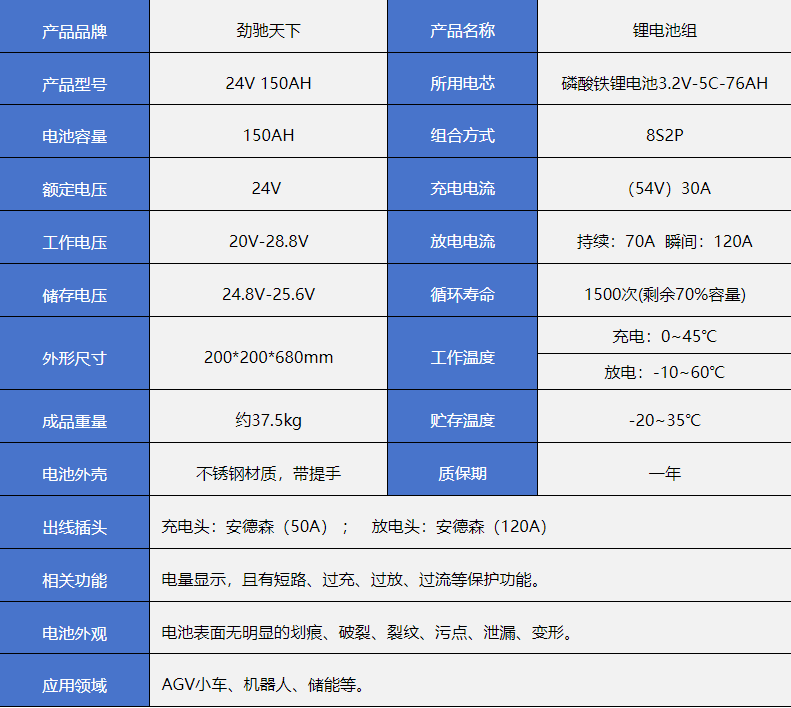Click the 放电:-10~60℃ temperature cell
This screenshot has height=708, width=791.
pos(664,372)
